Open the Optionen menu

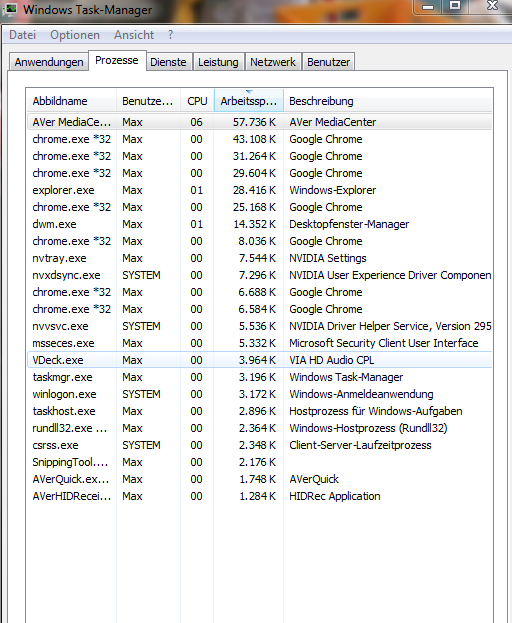(75, 35)
